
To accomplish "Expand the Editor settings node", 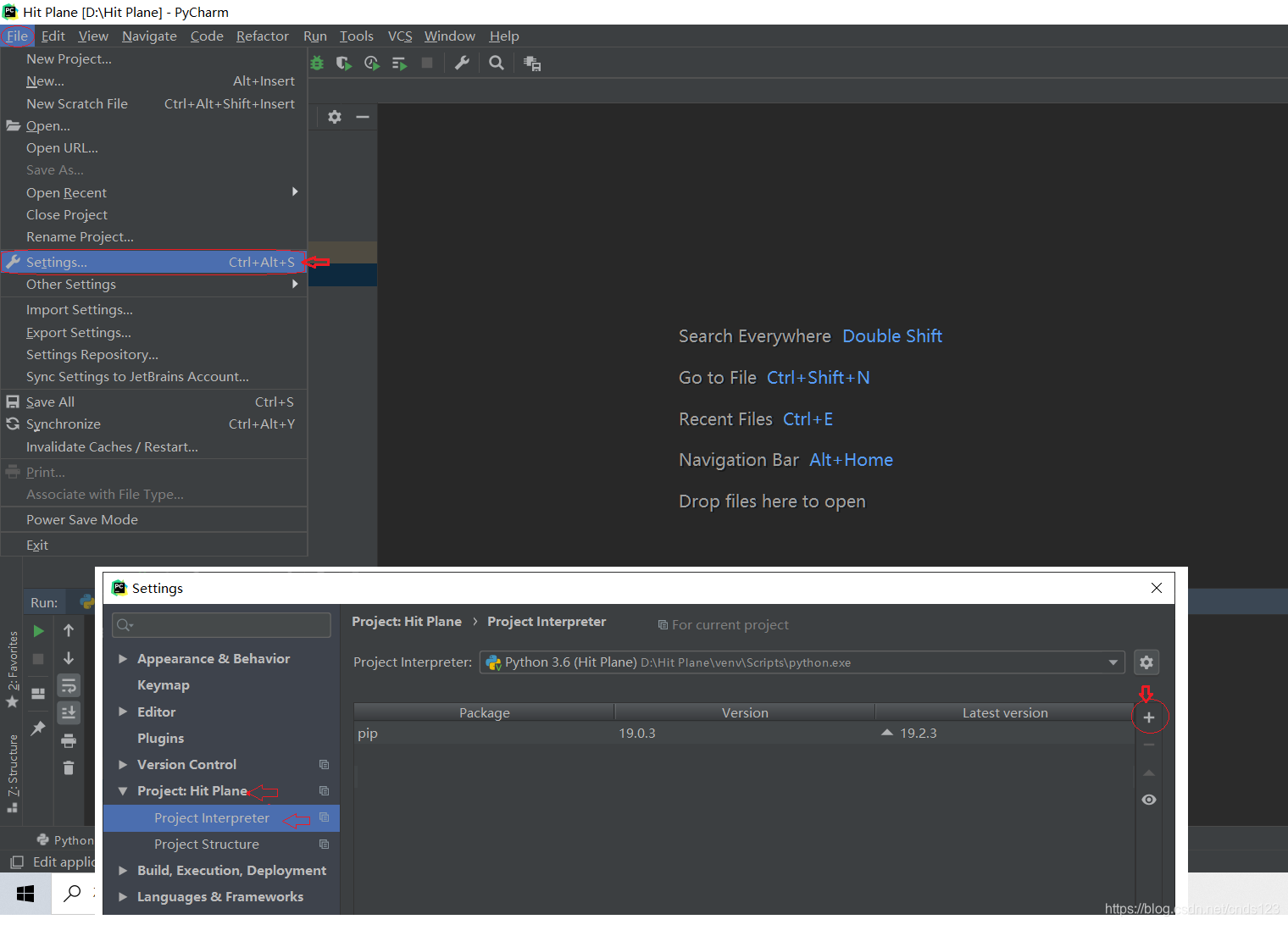I will tap(123, 712).
